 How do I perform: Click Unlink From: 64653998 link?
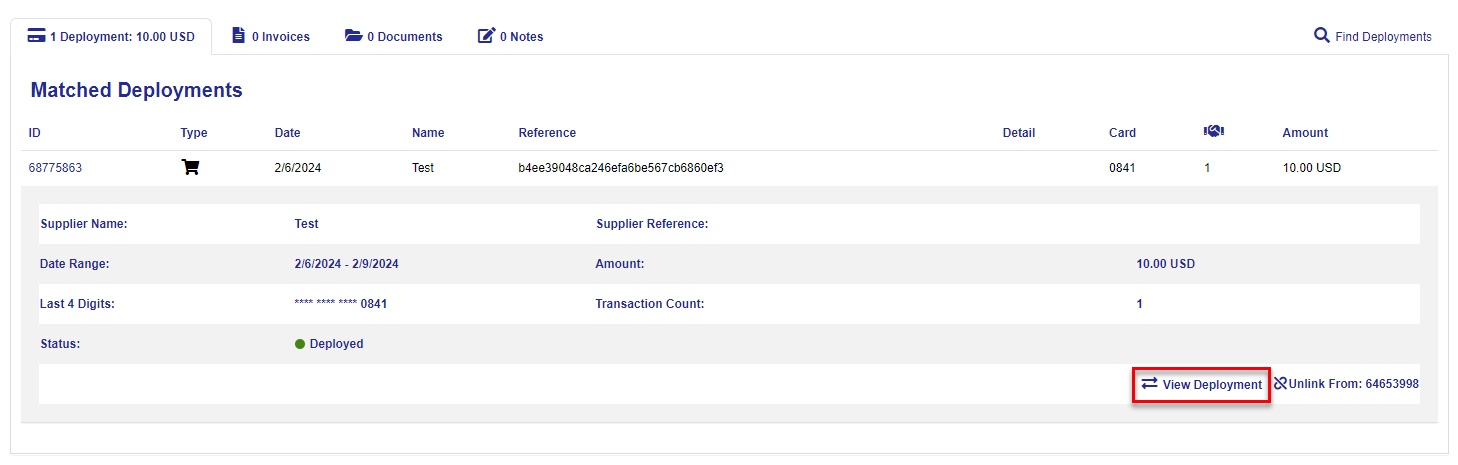coord(1346,384)
